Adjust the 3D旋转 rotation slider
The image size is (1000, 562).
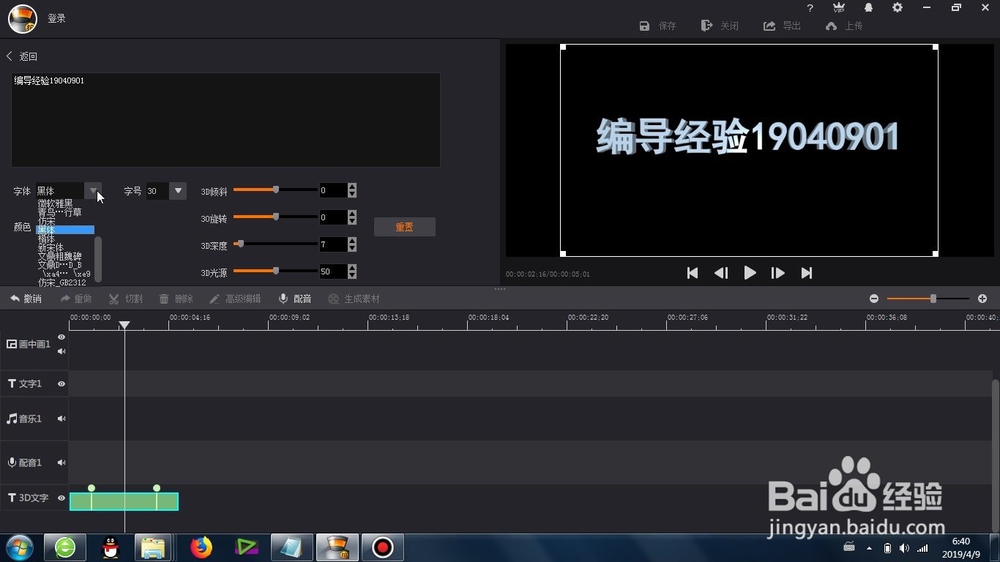pyautogui.click(x=276, y=217)
